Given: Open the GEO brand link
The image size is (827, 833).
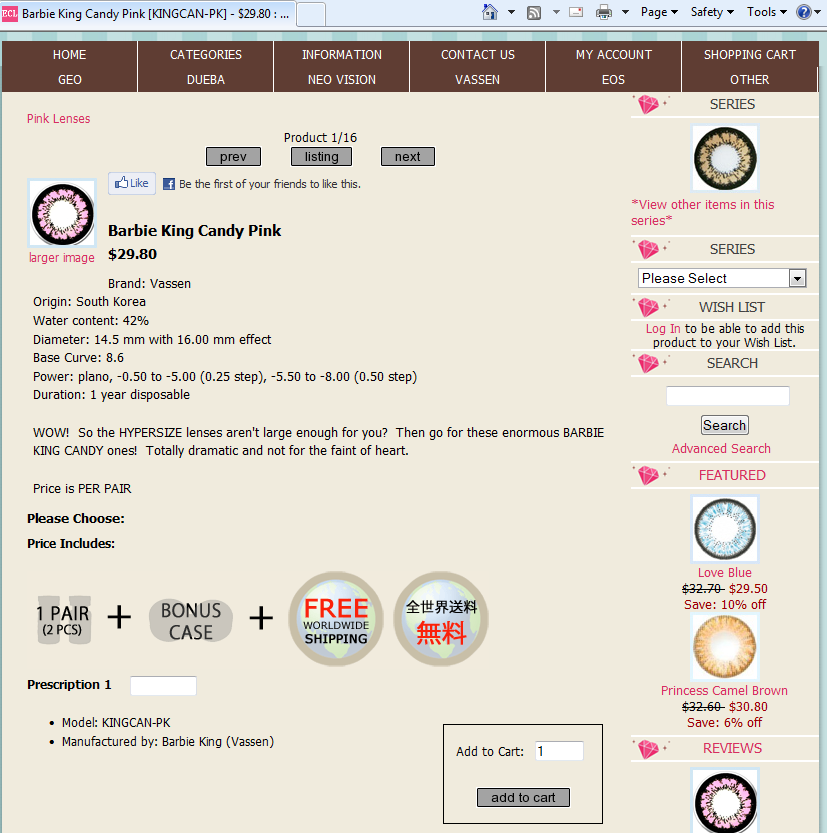Looking at the screenshot, I should [x=70, y=80].
